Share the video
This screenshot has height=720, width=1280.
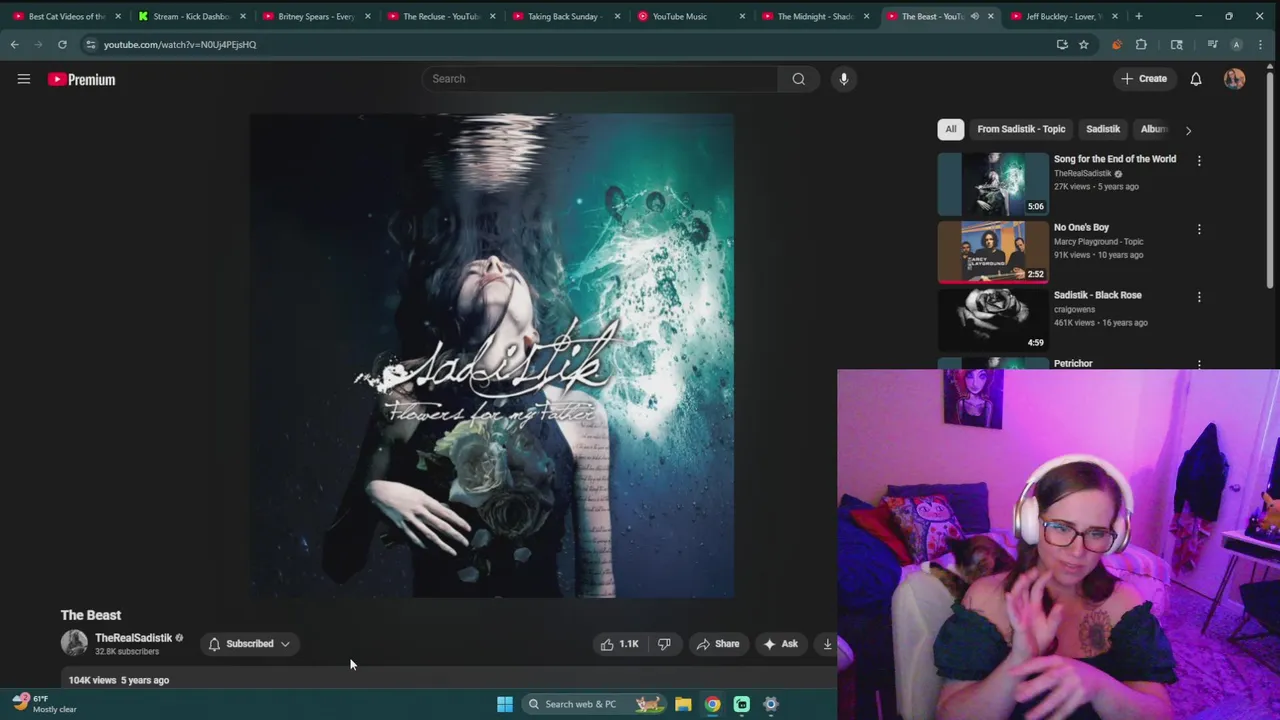point(717,644)
